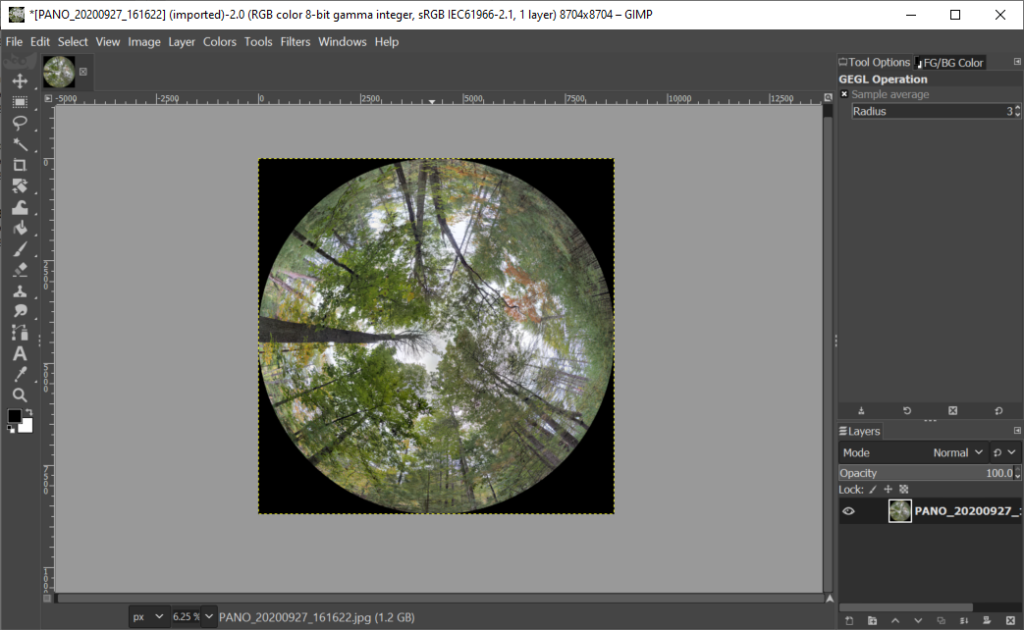Open the Filters menu
The width and height of the screenshot is (1024, 630).
tap(295, 42)
